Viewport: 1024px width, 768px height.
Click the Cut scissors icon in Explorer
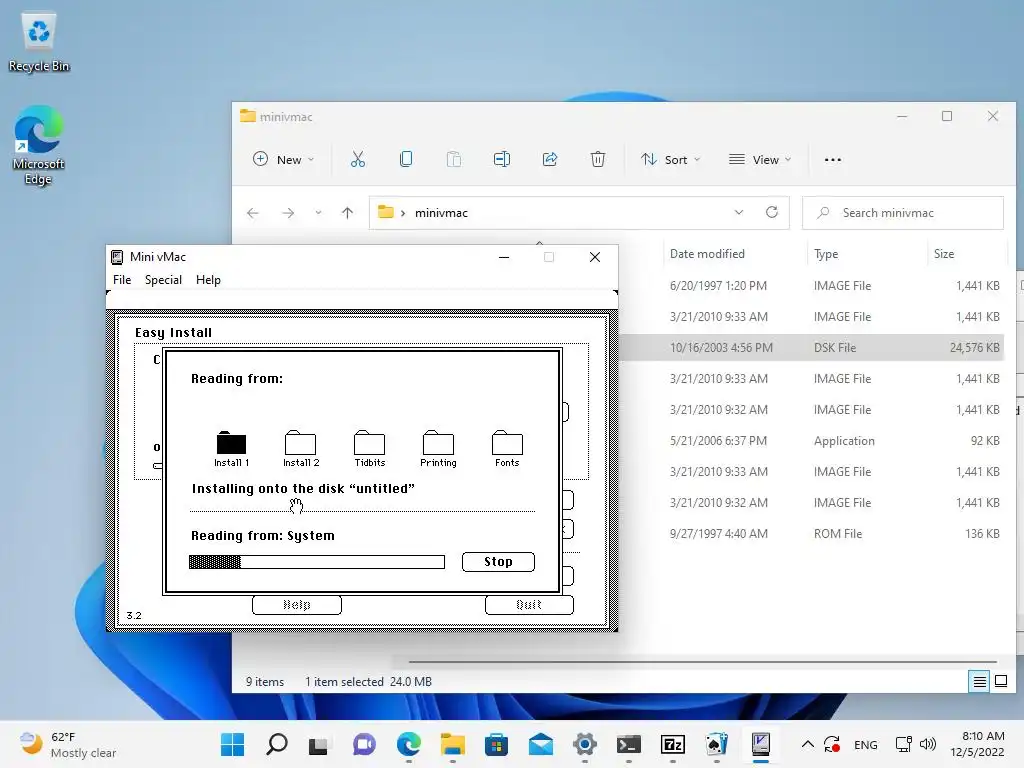[358, 159]
